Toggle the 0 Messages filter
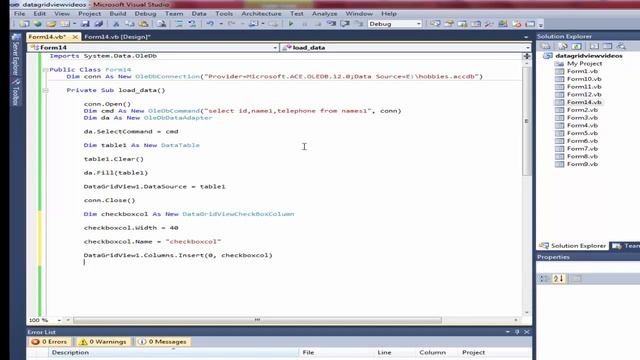Image resolution: width=640 pixels, height=360 pixels. point(162,342)
